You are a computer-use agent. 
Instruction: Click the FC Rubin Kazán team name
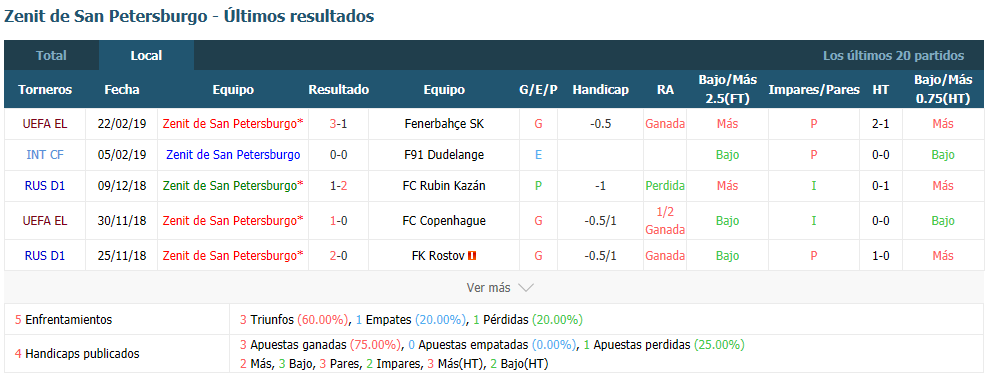[444, 186]
